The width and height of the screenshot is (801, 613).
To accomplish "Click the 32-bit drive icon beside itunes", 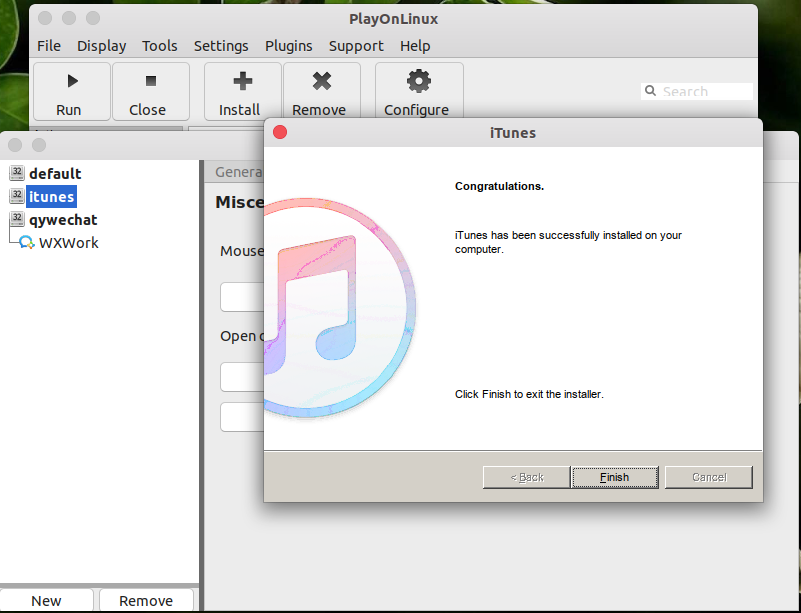I will tap(17, 196).
